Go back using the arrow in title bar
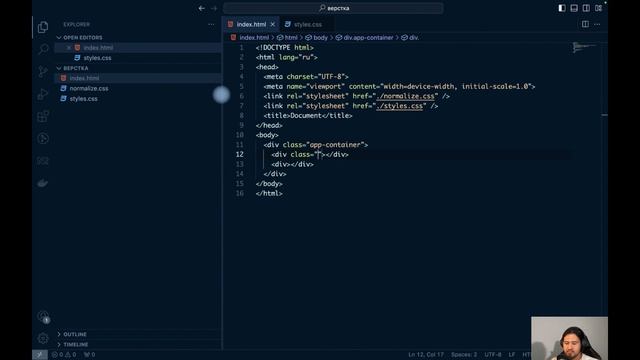Image resolution: width=640 pixels, height=360 pixels. [202, 8]
